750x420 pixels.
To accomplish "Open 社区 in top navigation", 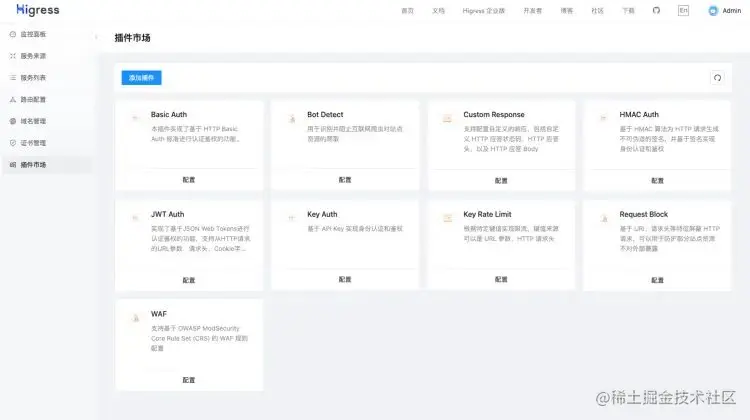I will (x=597, y=11).
